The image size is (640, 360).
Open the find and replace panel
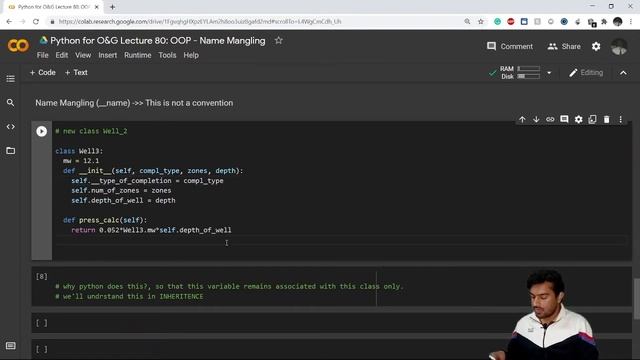pyautogui.click(x=11, y=102)
